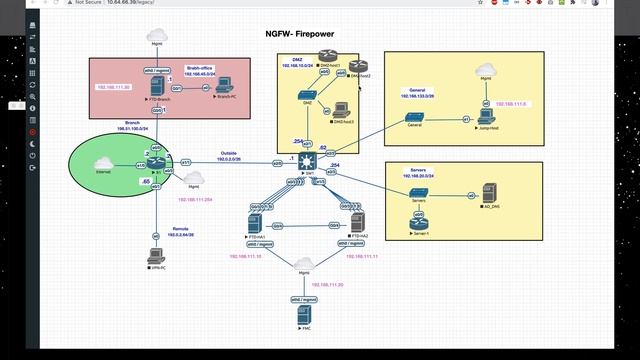Click the 192.168.111.20 address near FMC
The height and width of the screenshot is (360, 640).
[327, 285]
